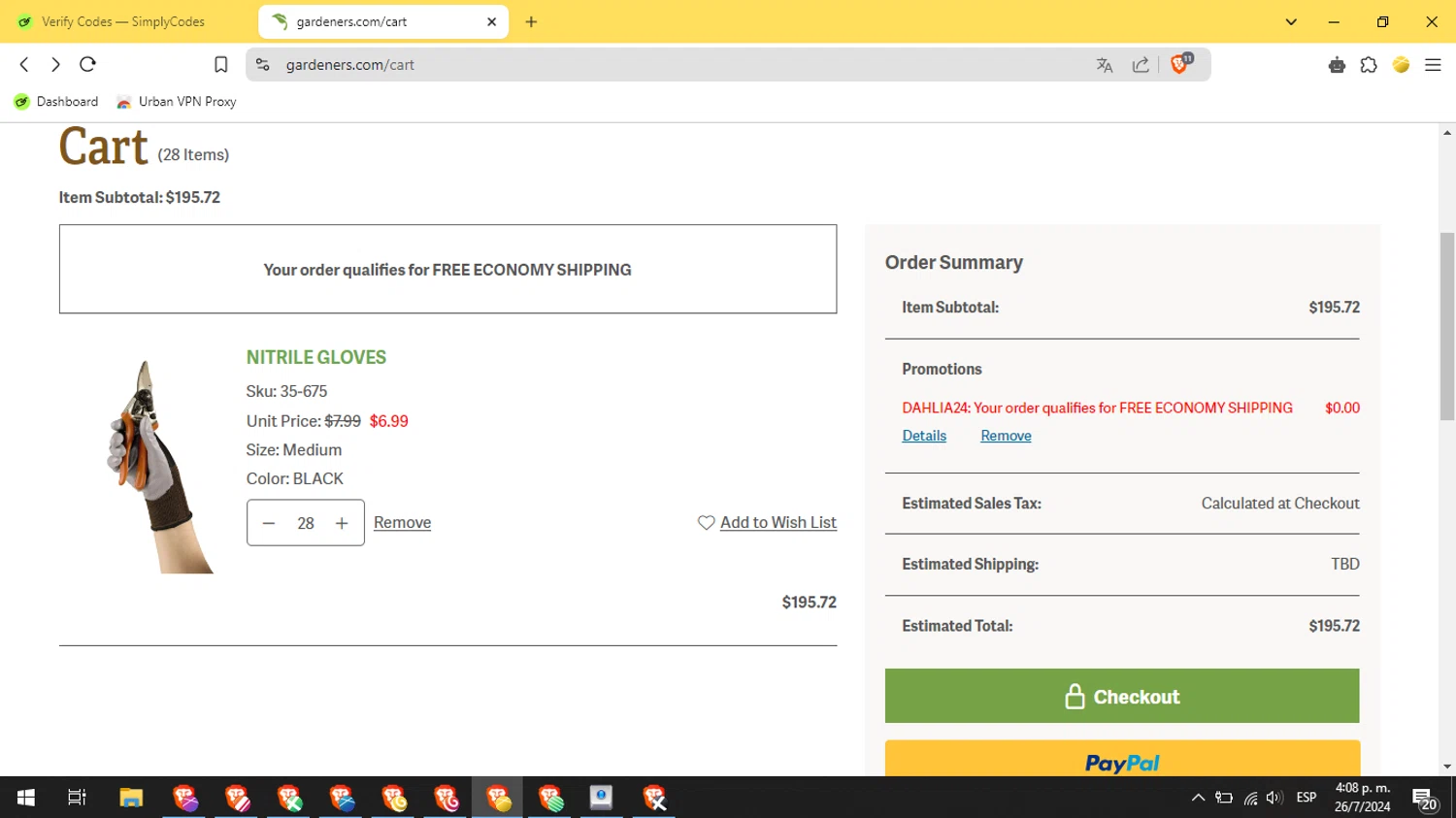Go forward to the next page
1456x818 pixels.
[55, 64]
